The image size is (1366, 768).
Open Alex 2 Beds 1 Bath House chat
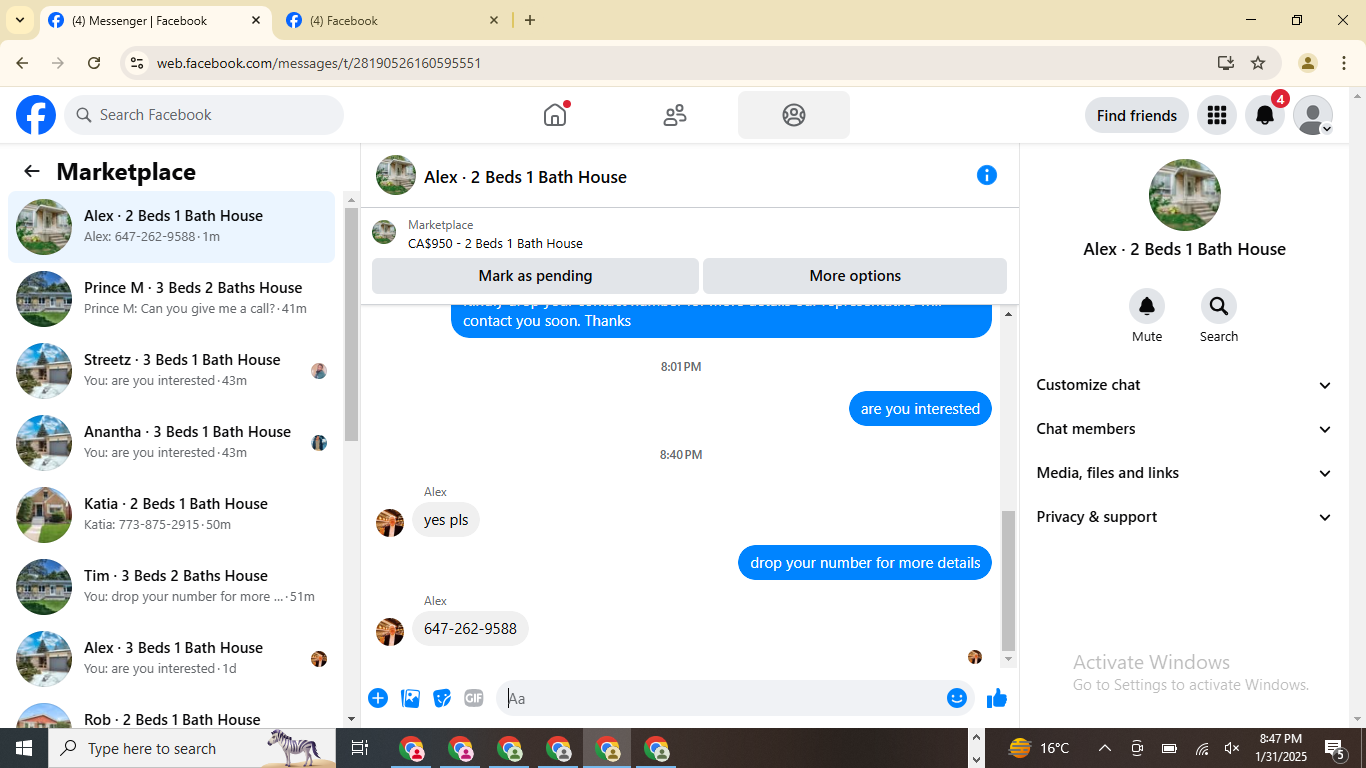[172, 227]
